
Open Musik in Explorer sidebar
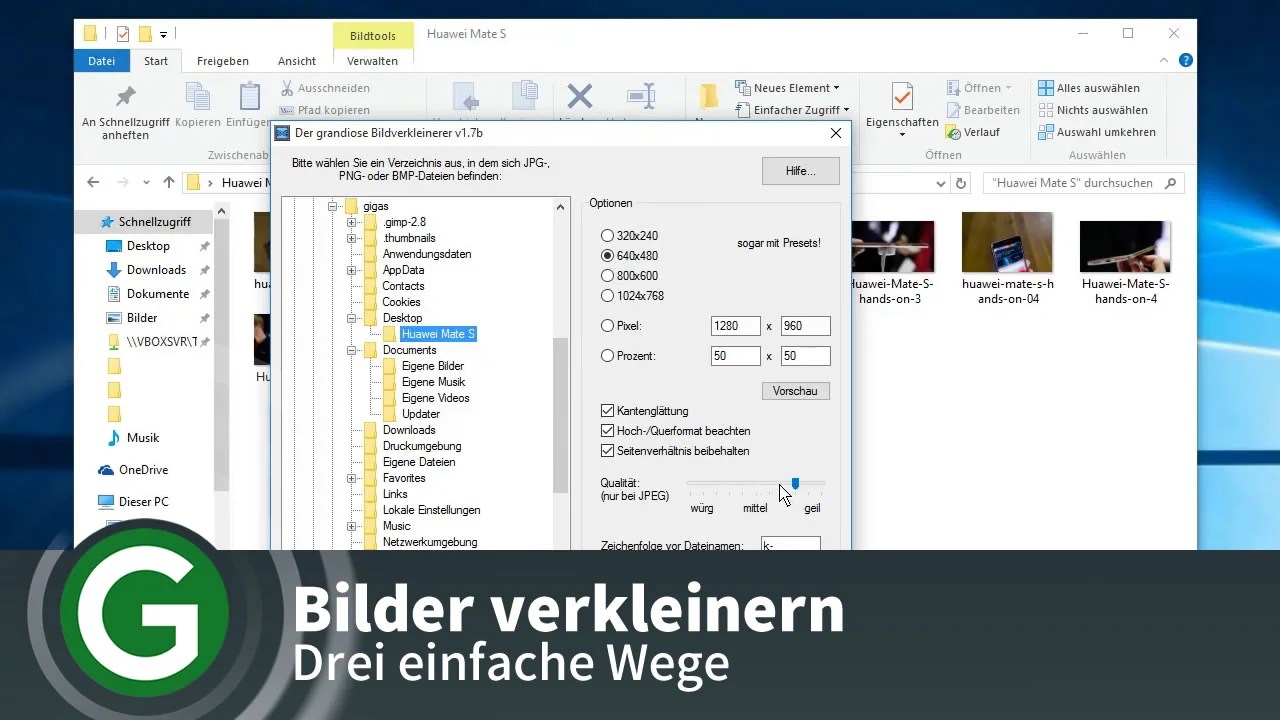point(143,438)
